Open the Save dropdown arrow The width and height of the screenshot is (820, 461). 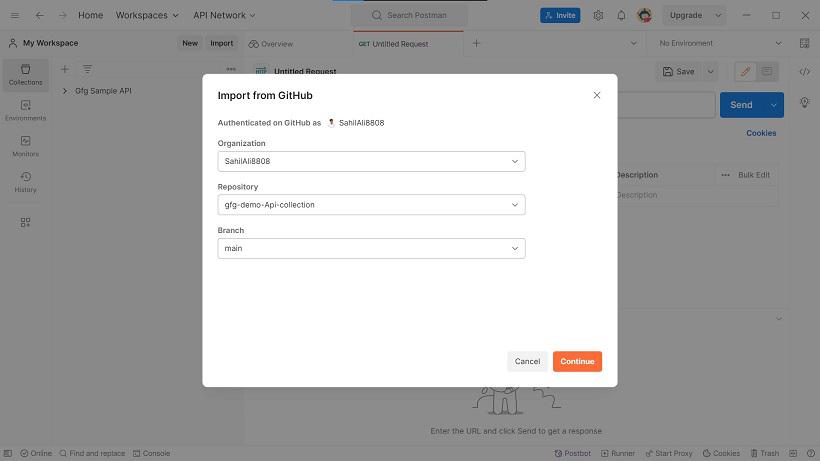tap(711, 72)
